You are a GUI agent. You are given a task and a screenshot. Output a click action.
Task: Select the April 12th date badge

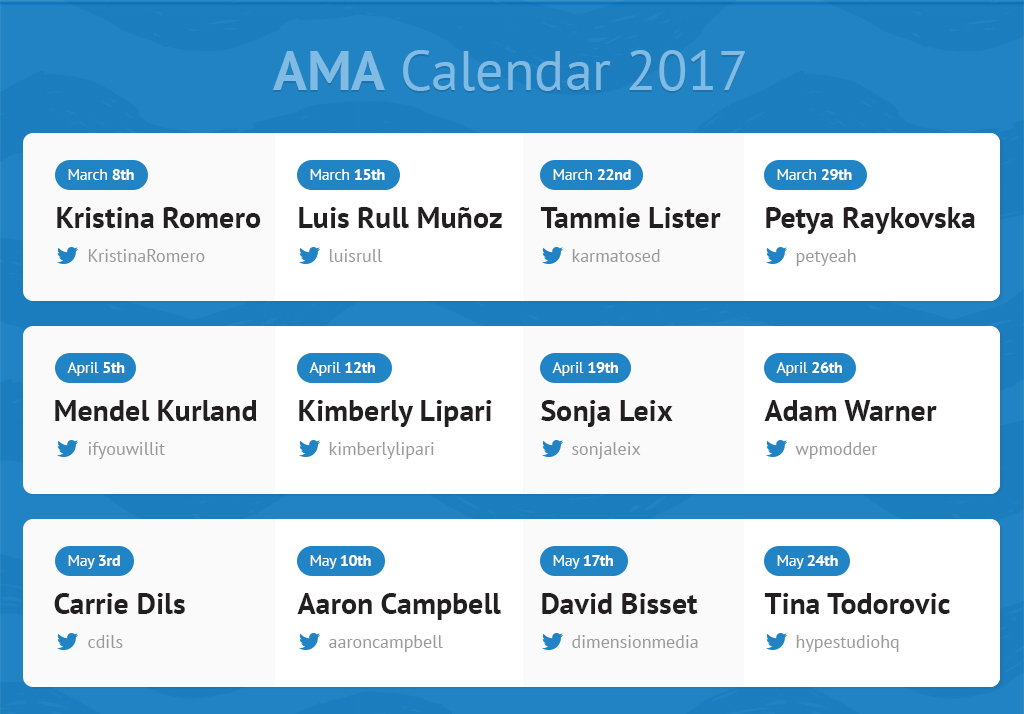coord(344,368)
